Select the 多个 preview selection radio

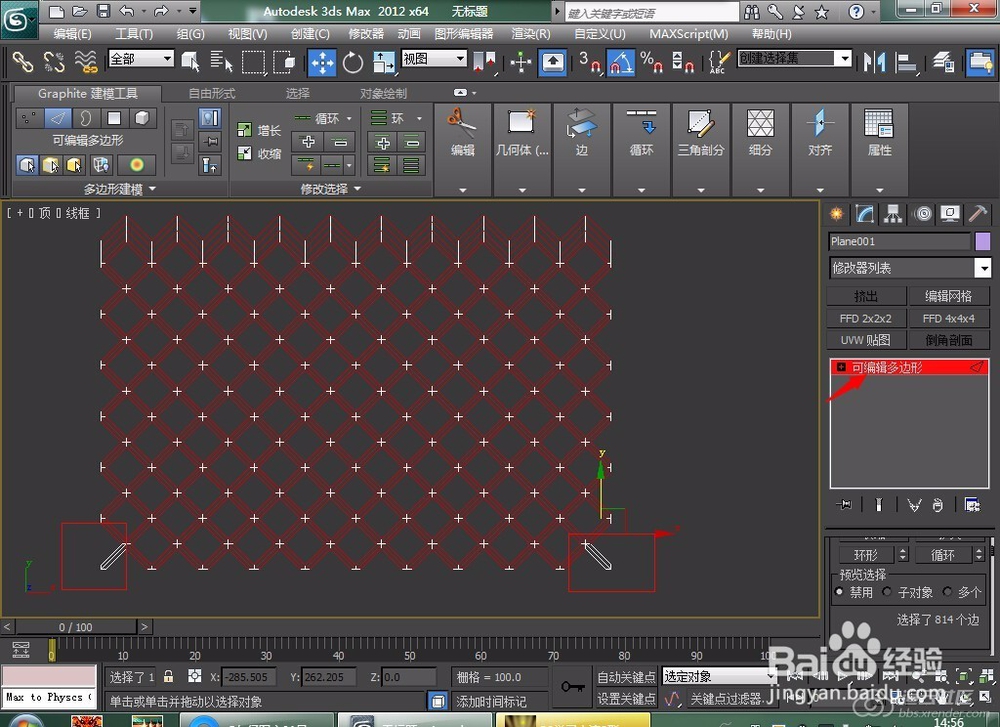tap(946, 592)
